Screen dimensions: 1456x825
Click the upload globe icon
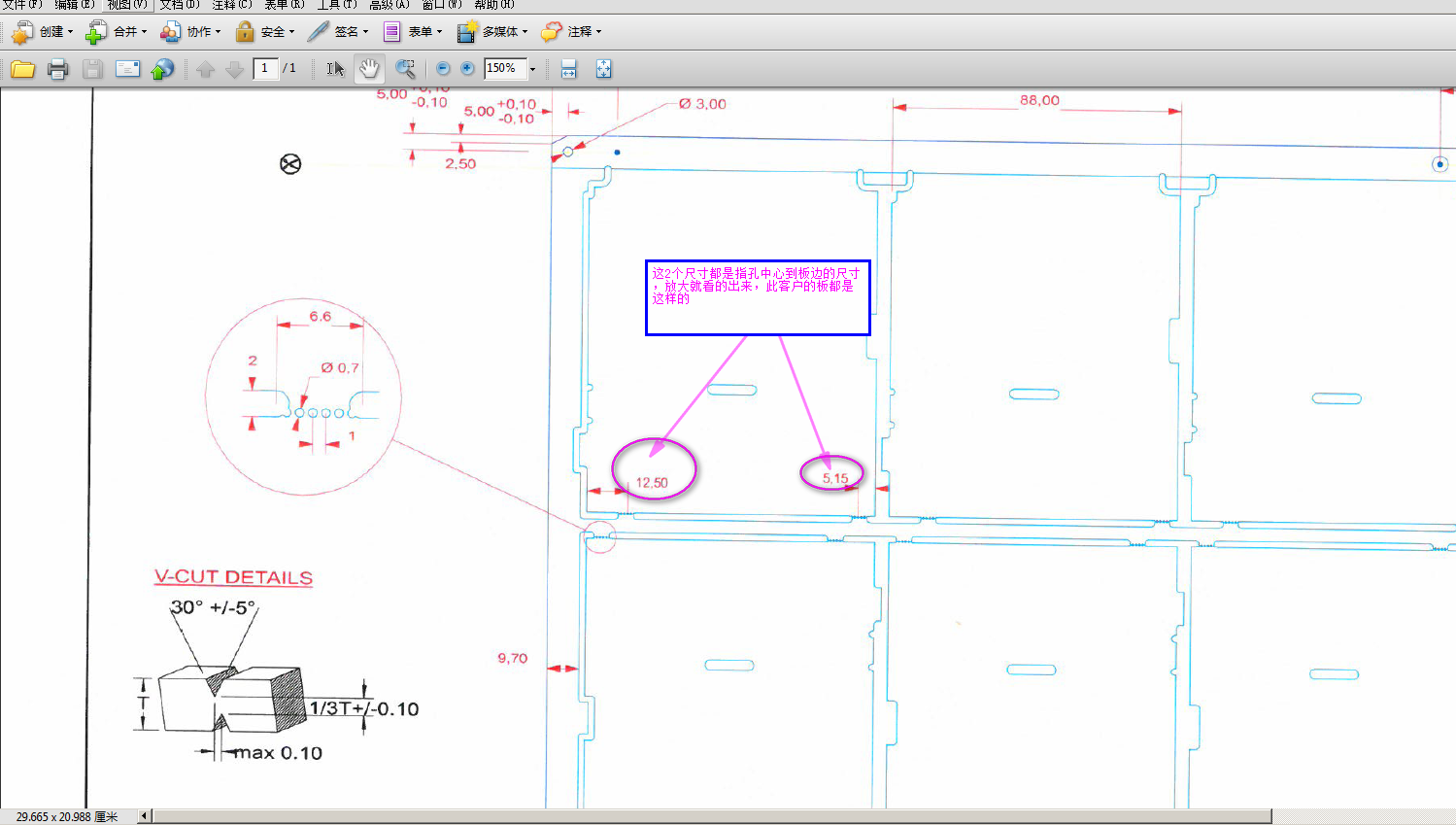(162, 69)
